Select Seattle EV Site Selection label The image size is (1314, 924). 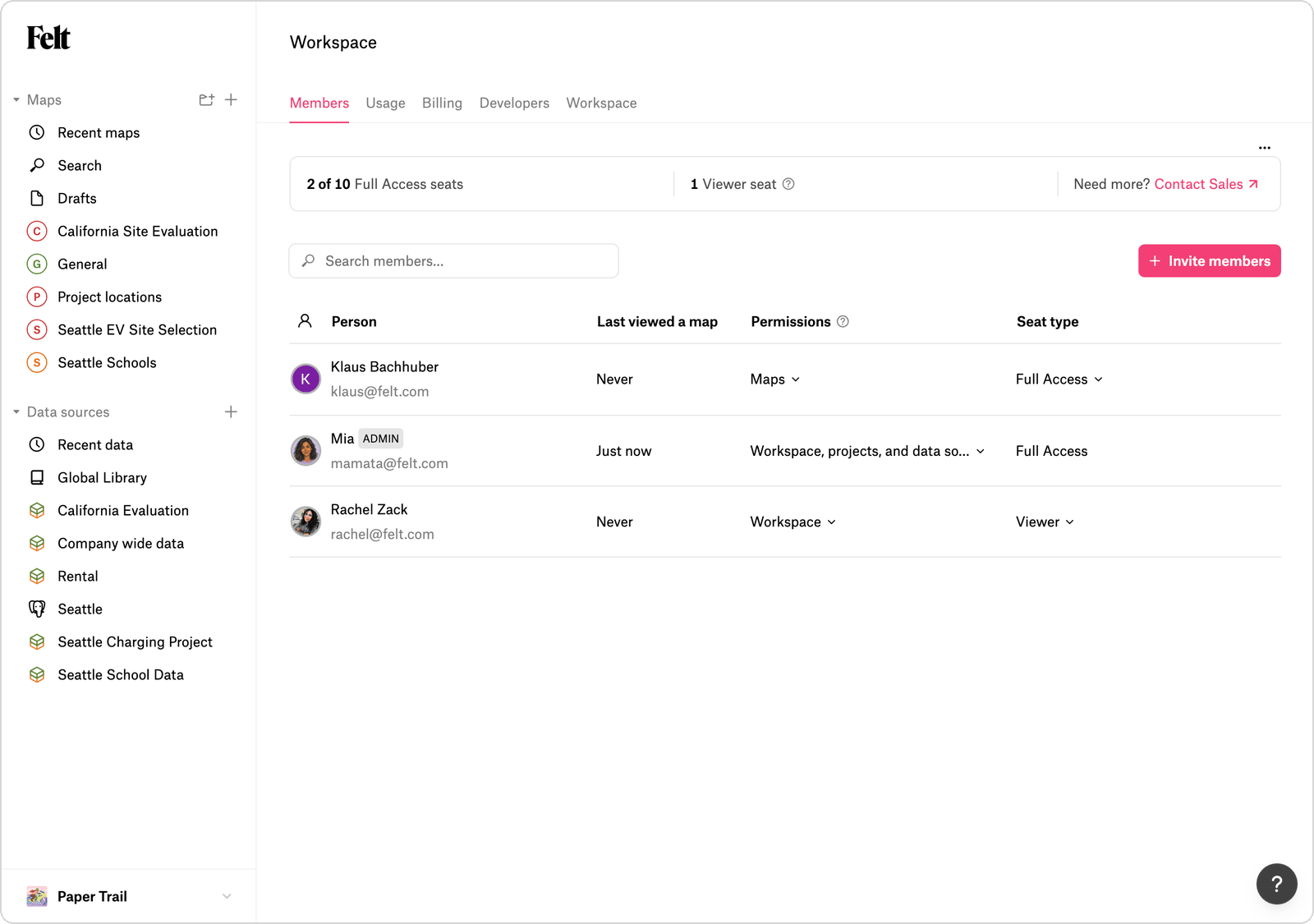click(x=137, y=329)
